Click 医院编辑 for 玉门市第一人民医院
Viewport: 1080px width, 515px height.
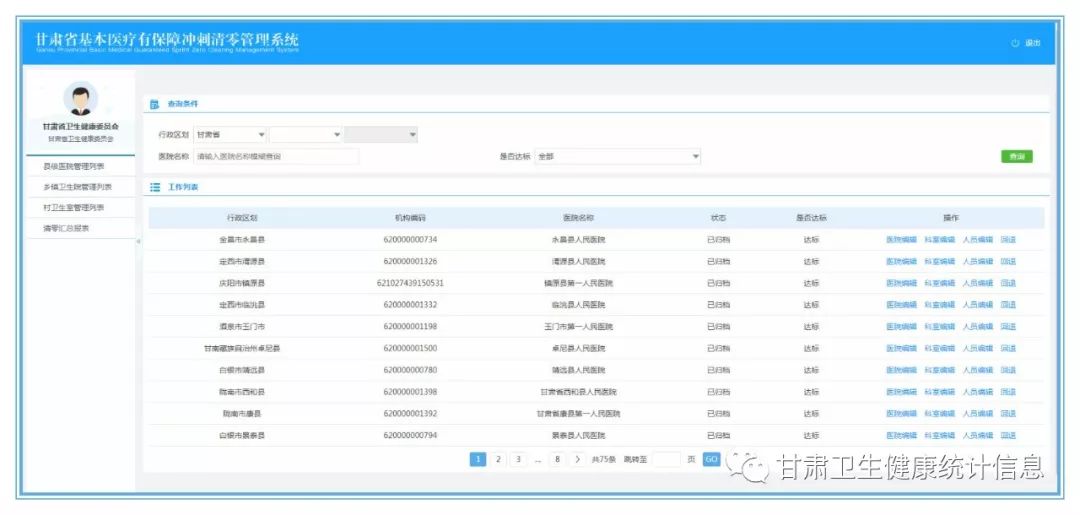pyautogui.click(x=901, y=326)
